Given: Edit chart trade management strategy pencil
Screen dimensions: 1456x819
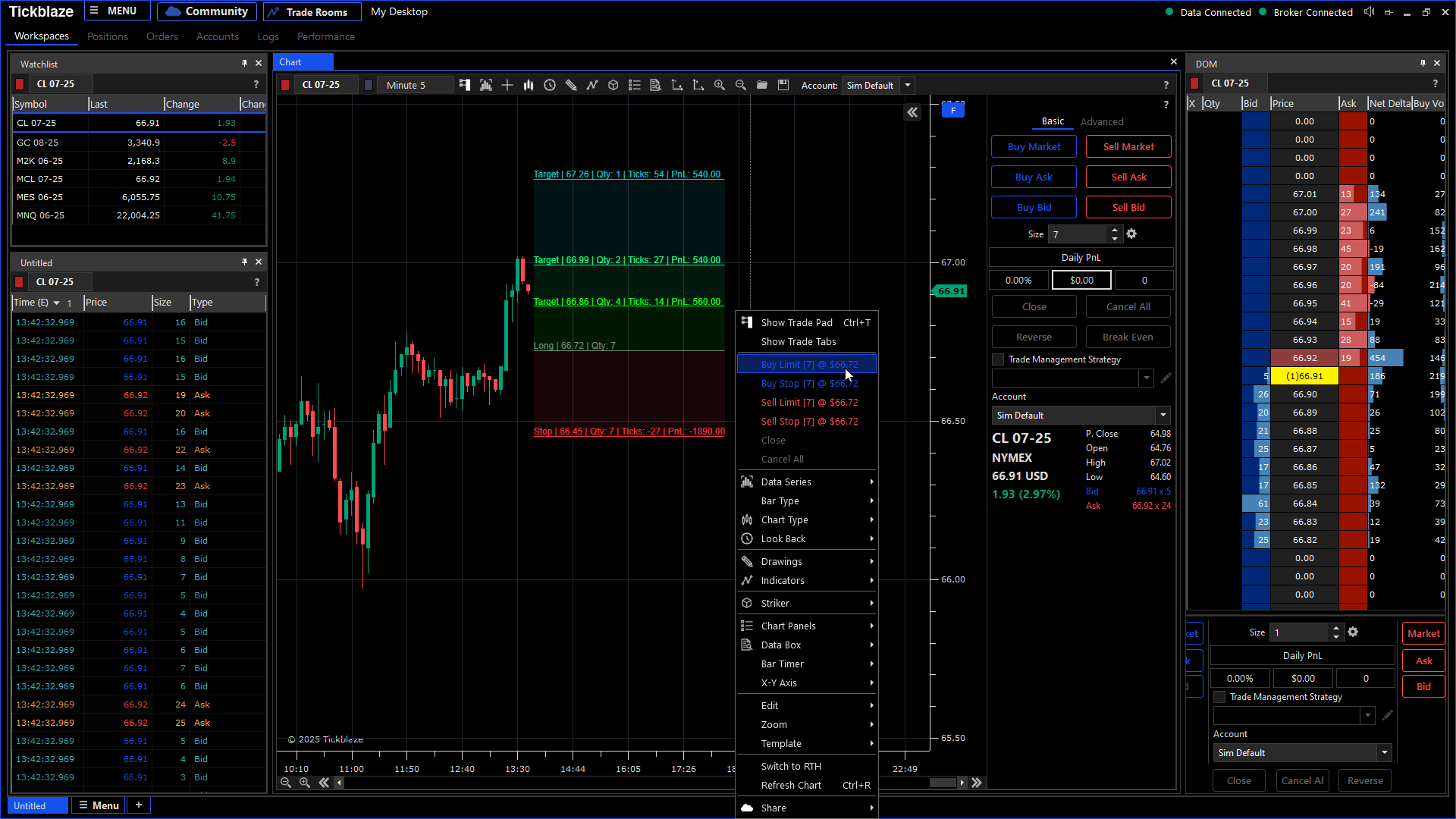Looking at the screenshot, I should [x=1166, y=378].
